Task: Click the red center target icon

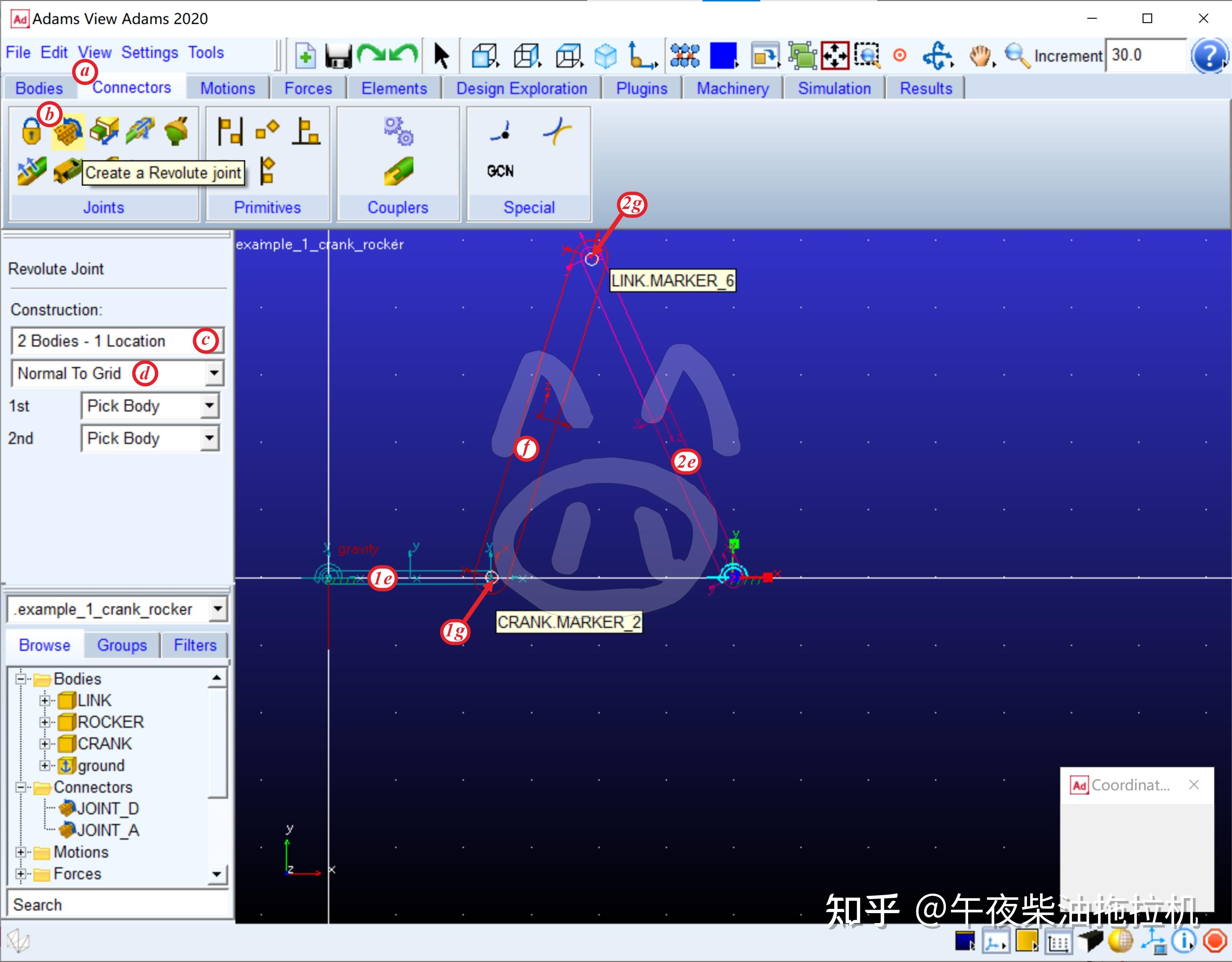Action: [x=900, y=55]
